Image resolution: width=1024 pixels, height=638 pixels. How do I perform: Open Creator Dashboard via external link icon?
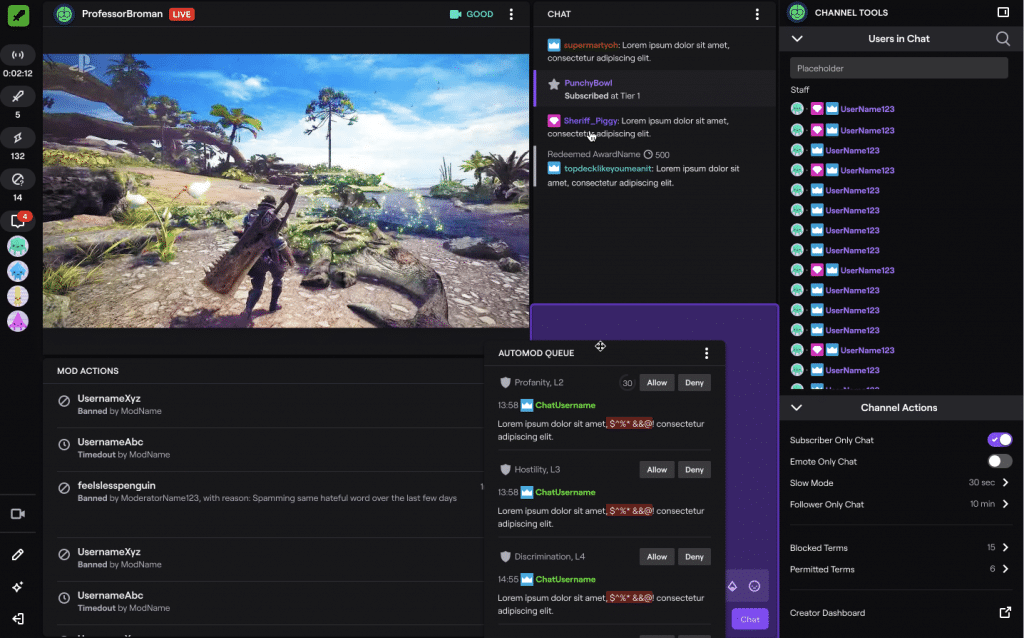1006,612
